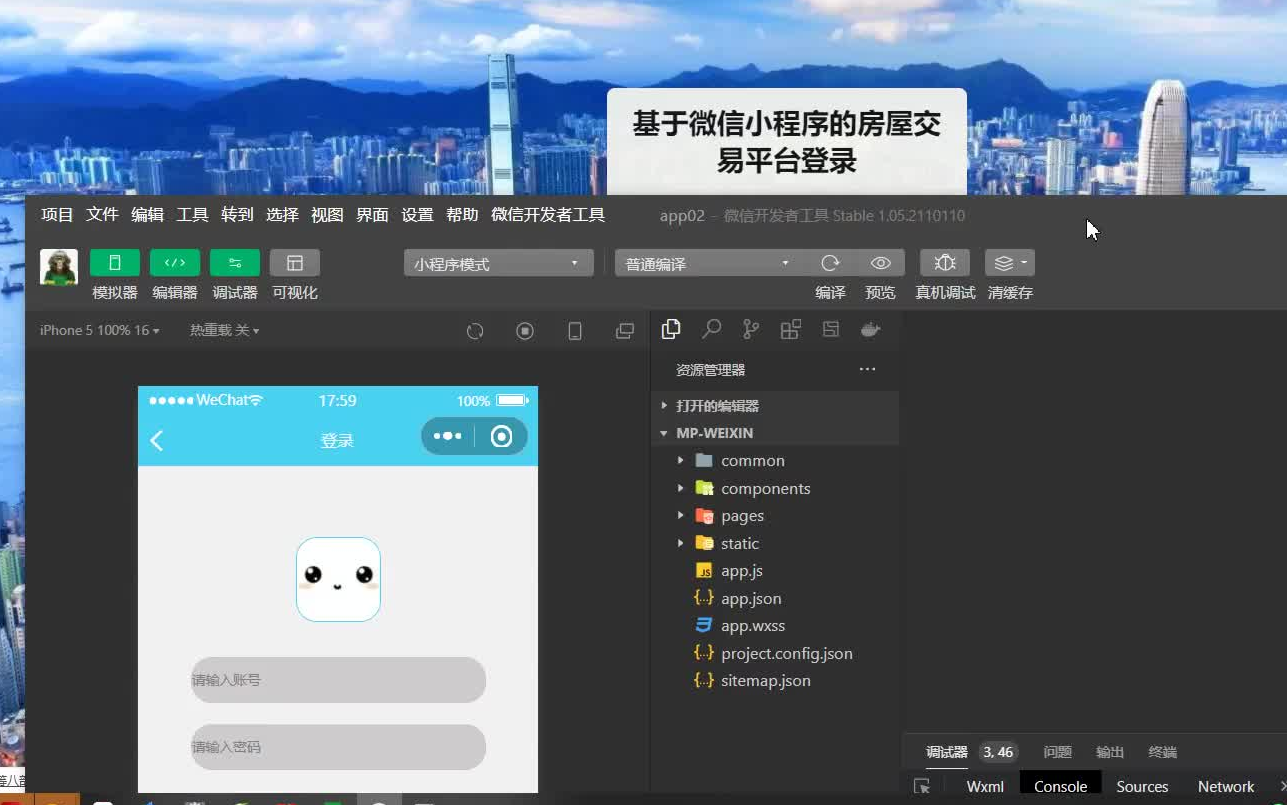Click the 可视化 visualization icon
Image resolution: width=1287 pixels, height=805 pixels.
294,262
